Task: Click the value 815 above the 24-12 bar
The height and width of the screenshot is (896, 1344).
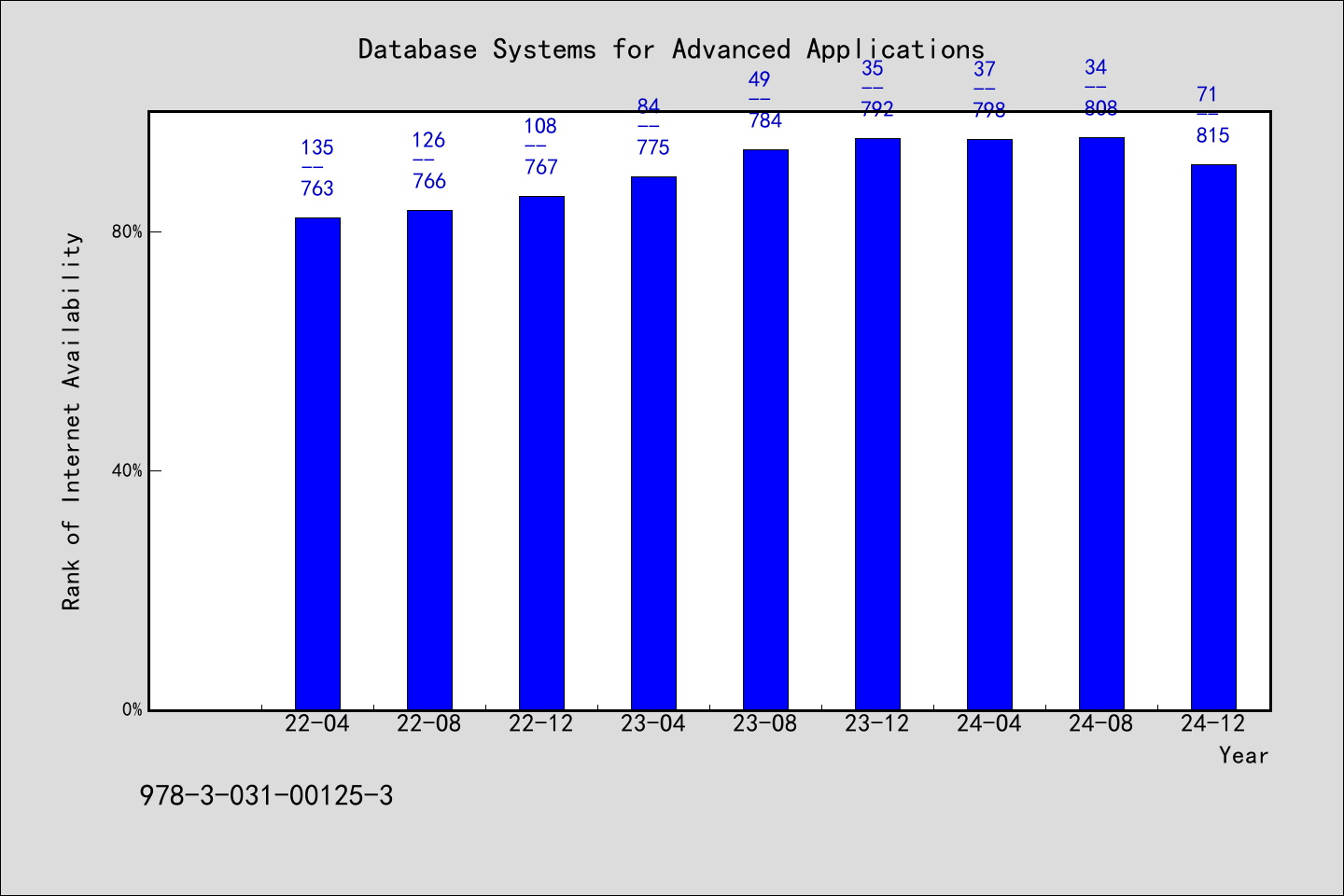Action: coord(1213,135)
